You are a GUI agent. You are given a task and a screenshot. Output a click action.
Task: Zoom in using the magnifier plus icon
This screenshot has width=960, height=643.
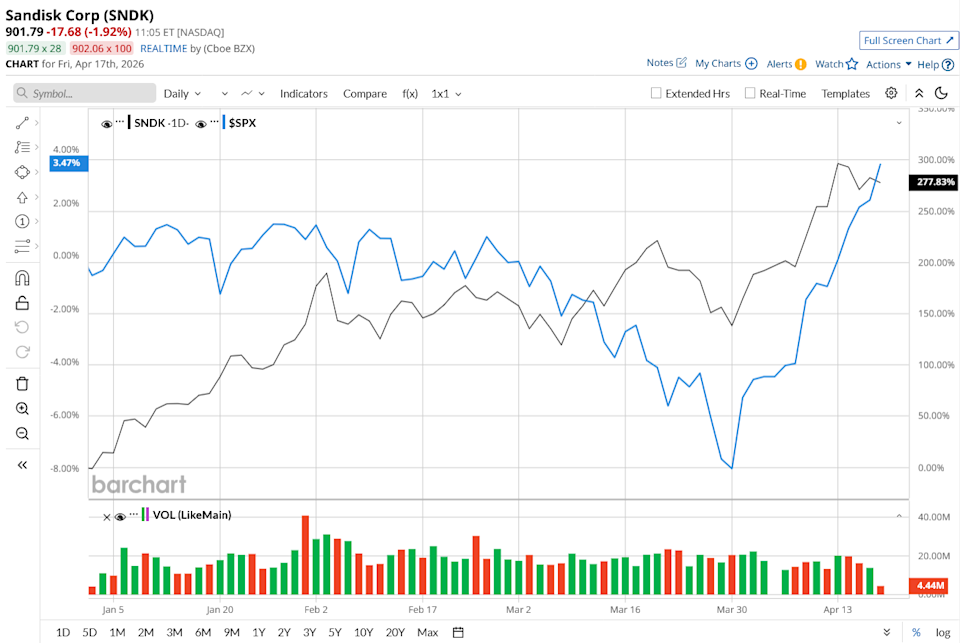22,409
